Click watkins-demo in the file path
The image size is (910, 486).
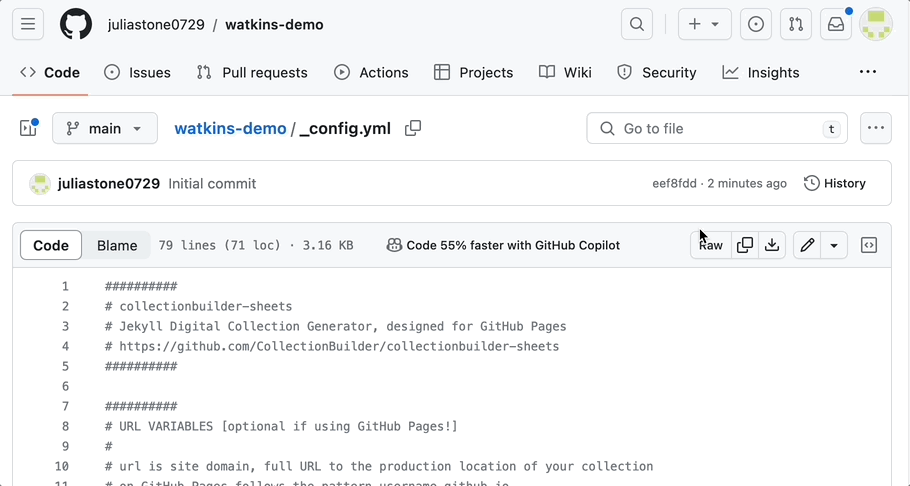pos(230,128)
